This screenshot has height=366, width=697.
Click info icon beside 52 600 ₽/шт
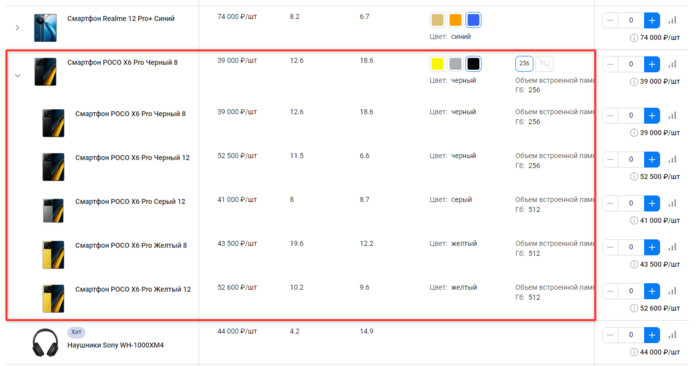click(x=634, y=308)
